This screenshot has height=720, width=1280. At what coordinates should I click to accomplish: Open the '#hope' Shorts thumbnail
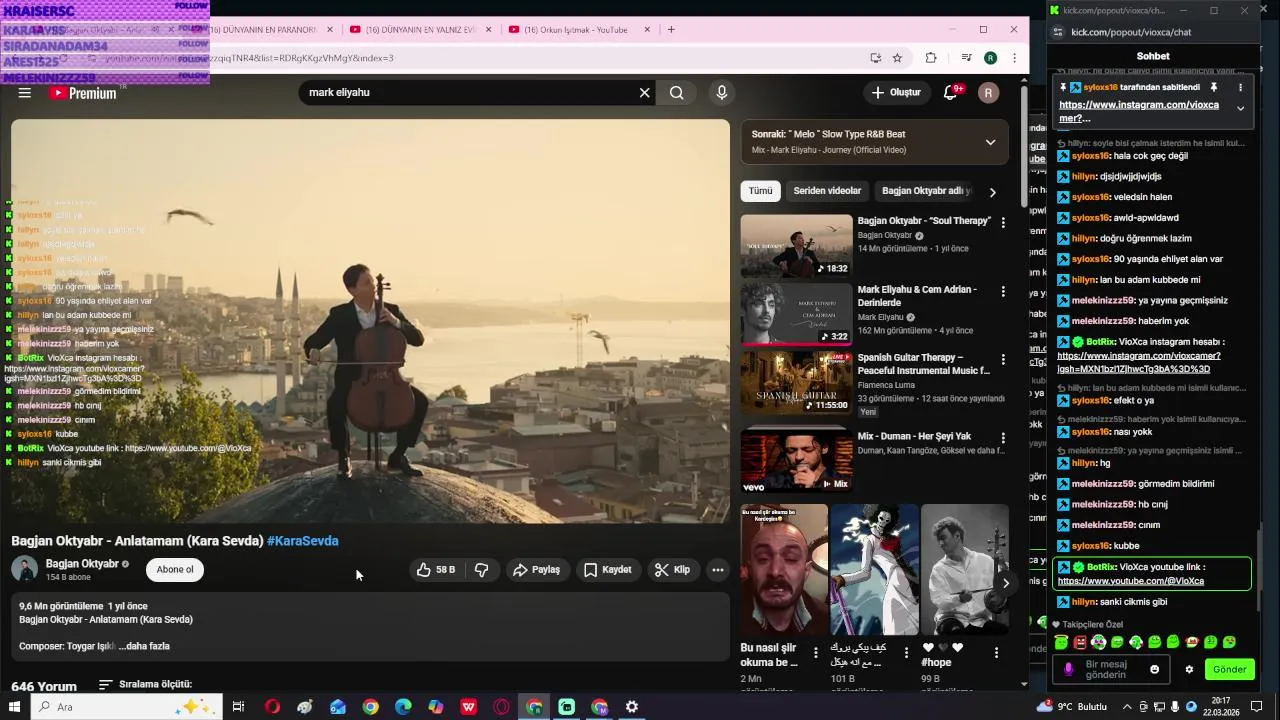coord(965,570)
